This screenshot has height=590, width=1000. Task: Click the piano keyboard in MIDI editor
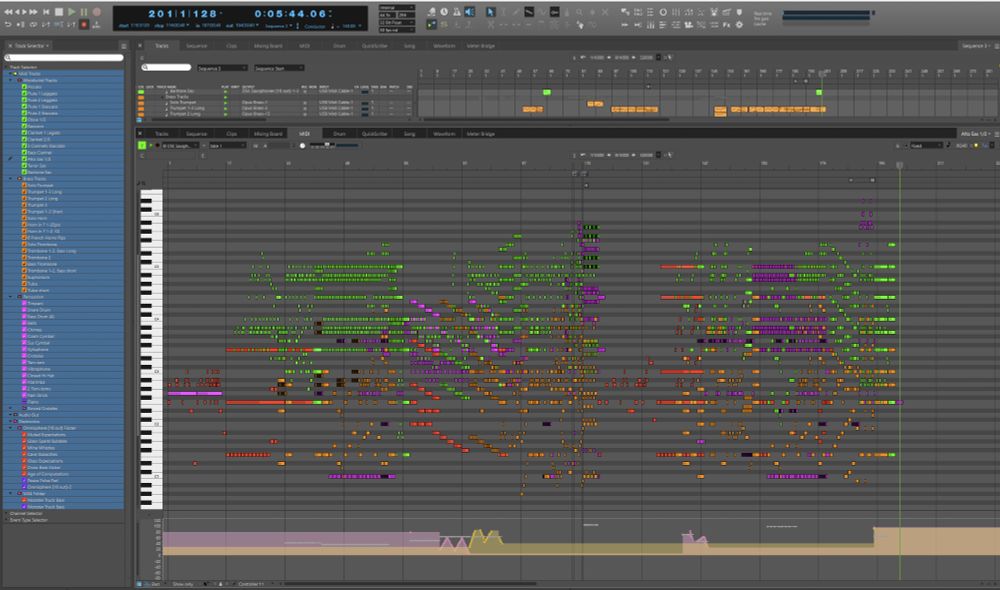151,349
